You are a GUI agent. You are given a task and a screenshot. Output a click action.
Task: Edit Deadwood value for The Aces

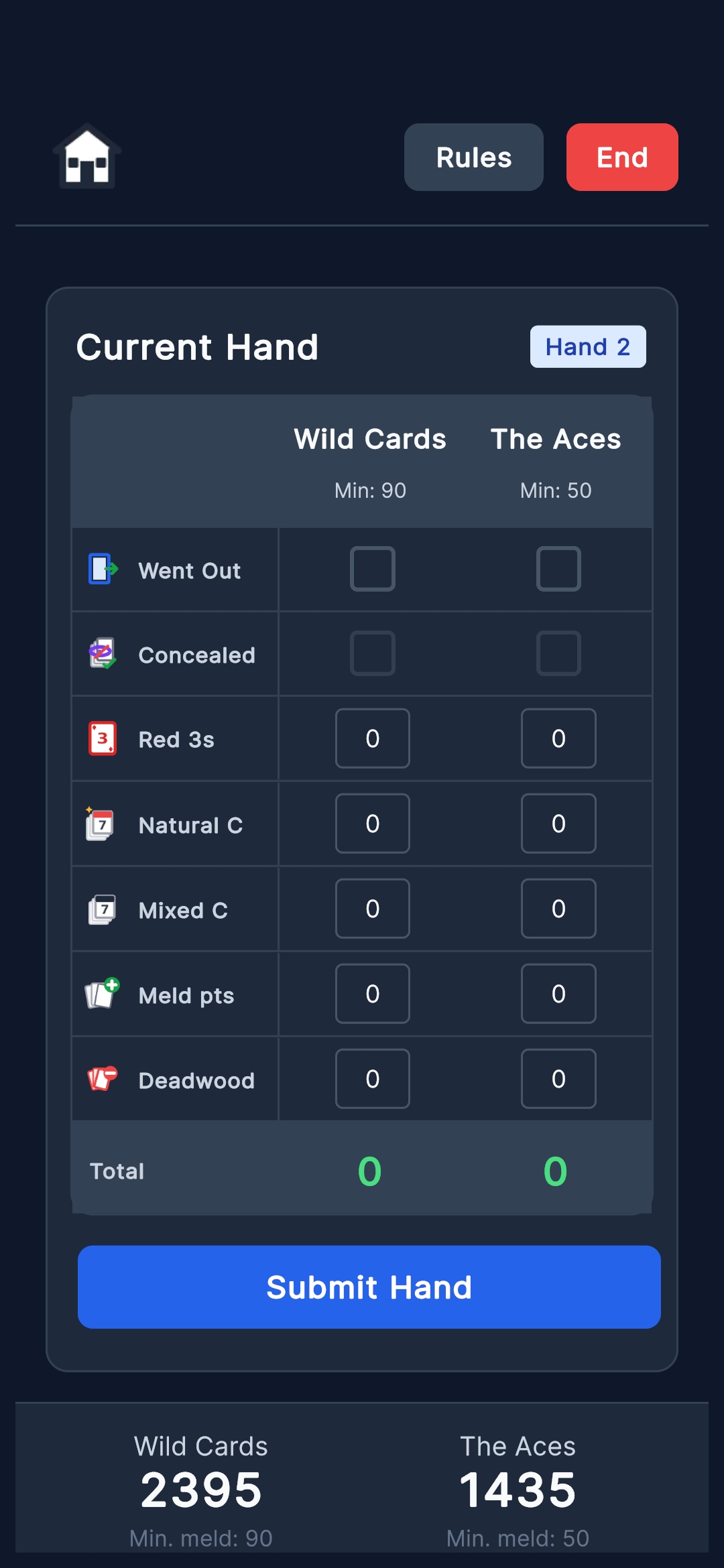(558, 1079)
